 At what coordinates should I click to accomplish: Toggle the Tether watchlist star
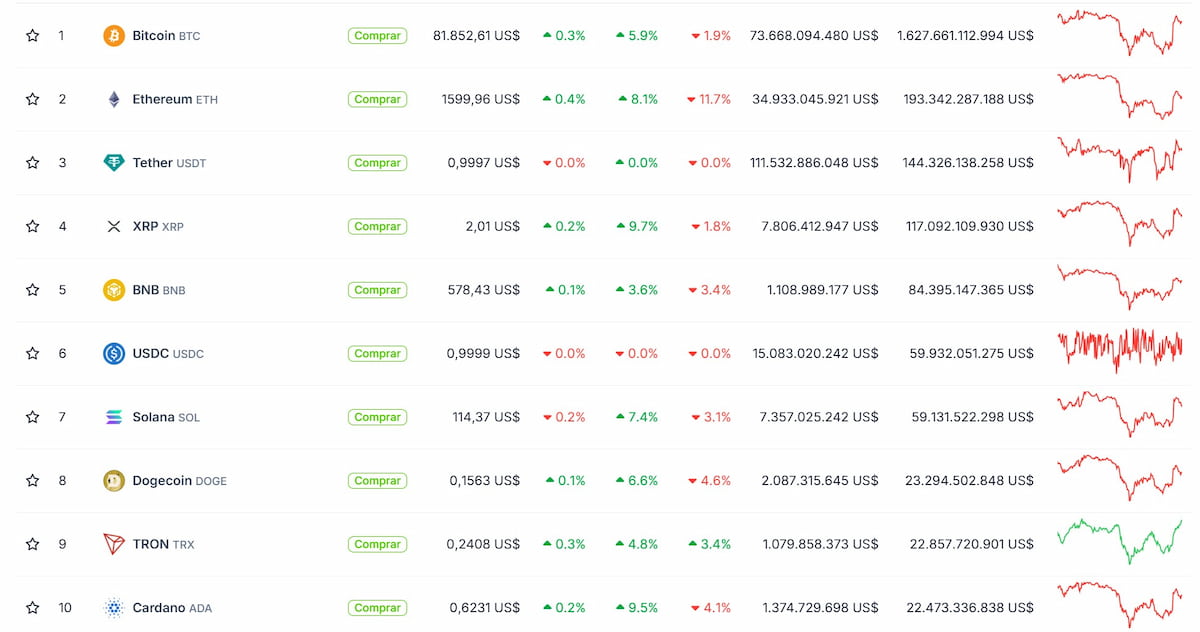tap(32, 163)
